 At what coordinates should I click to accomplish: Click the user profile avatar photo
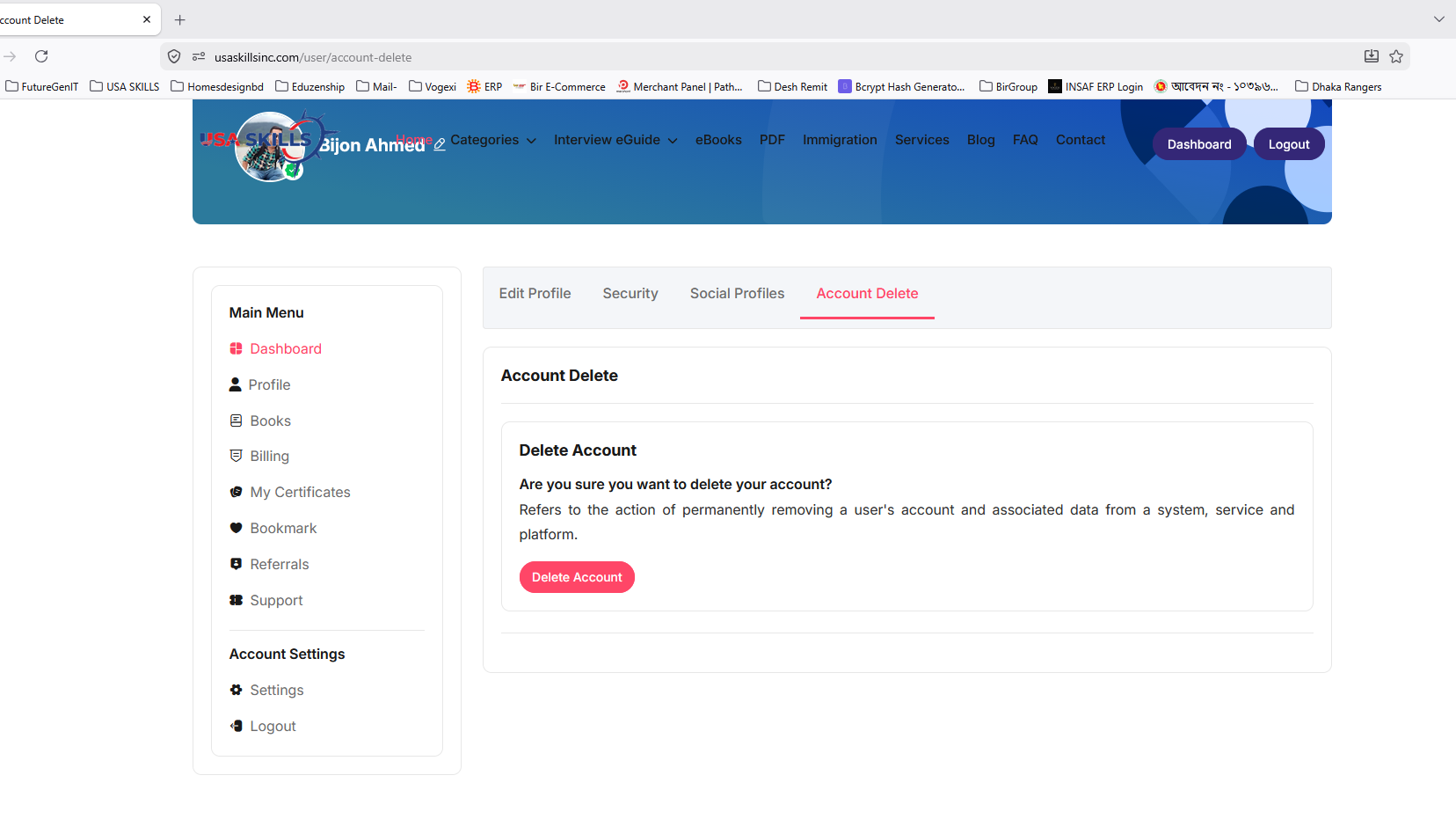(x=270, y=147)
